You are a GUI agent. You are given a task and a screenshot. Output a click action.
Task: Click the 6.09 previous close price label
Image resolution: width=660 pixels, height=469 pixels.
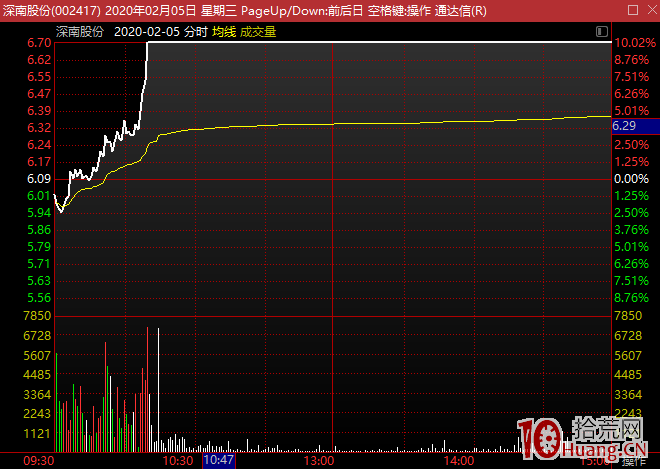point(39,179)
